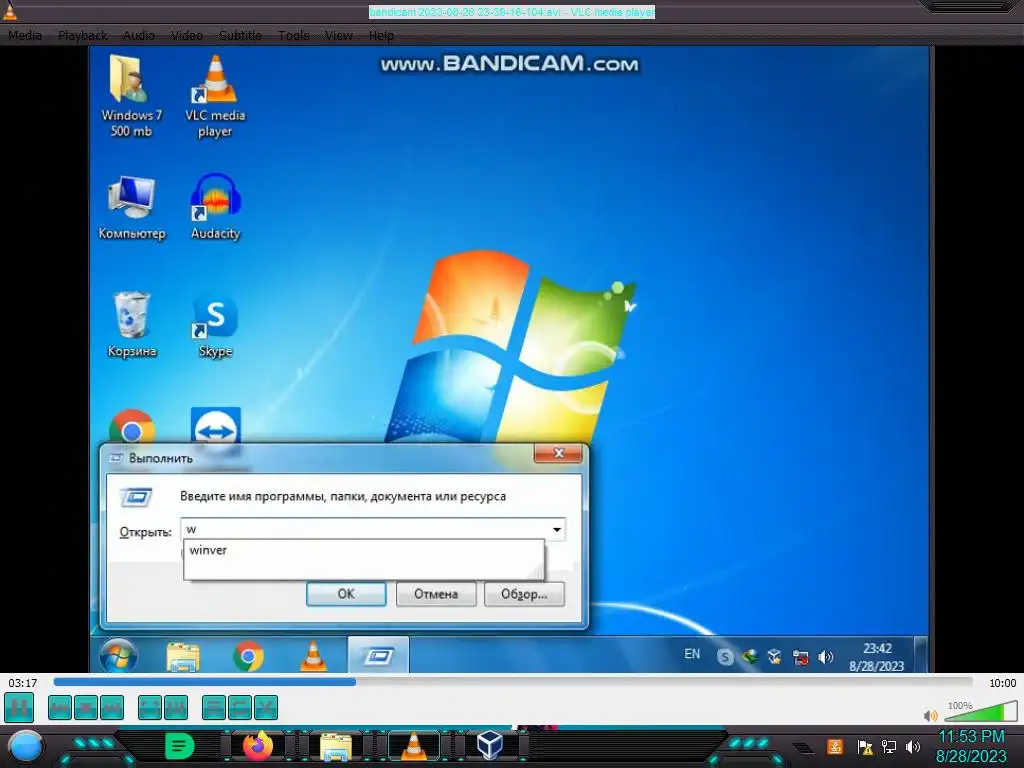Click the host system volume tray icon
Screen dimensions: 1024x768
click(913, 747)
